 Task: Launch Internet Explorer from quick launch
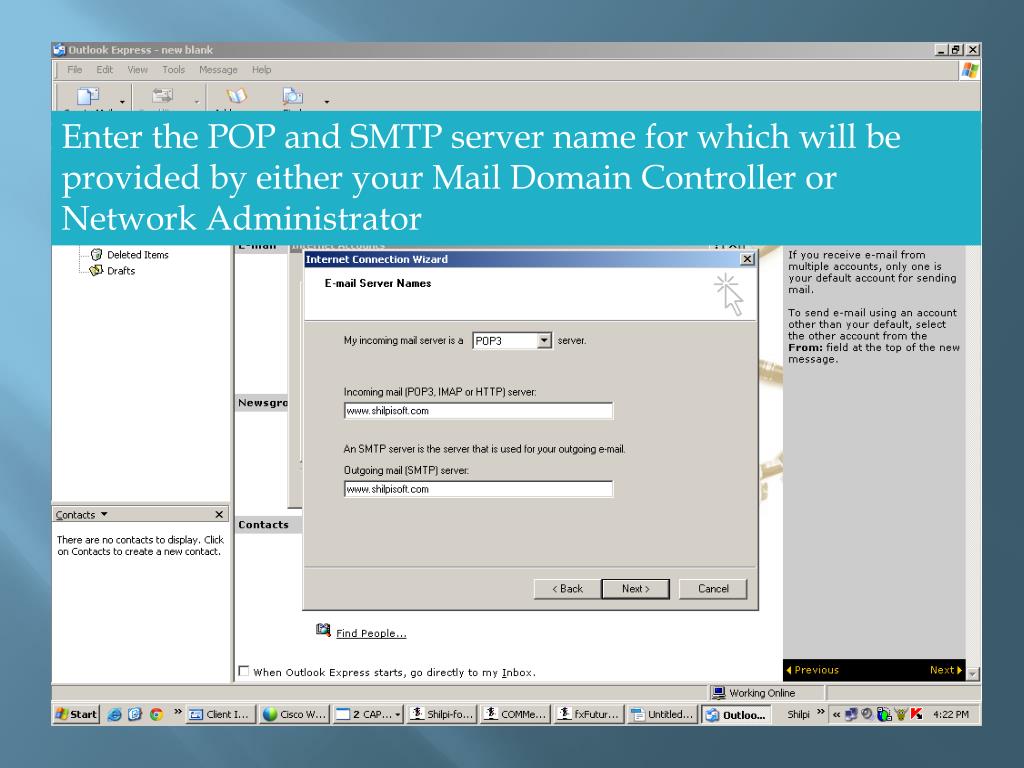tap(114, 714)
